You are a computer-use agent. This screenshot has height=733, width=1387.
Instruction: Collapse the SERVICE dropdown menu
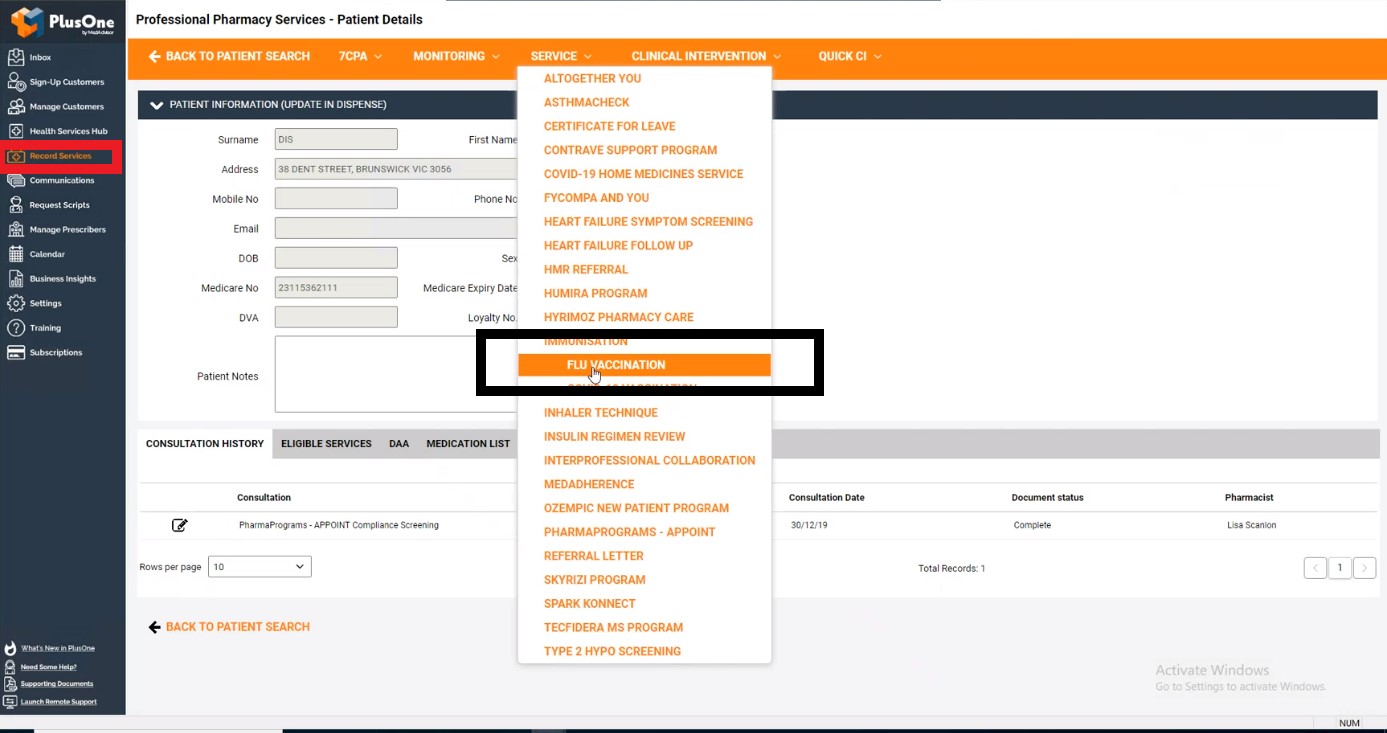coord(561,56)
